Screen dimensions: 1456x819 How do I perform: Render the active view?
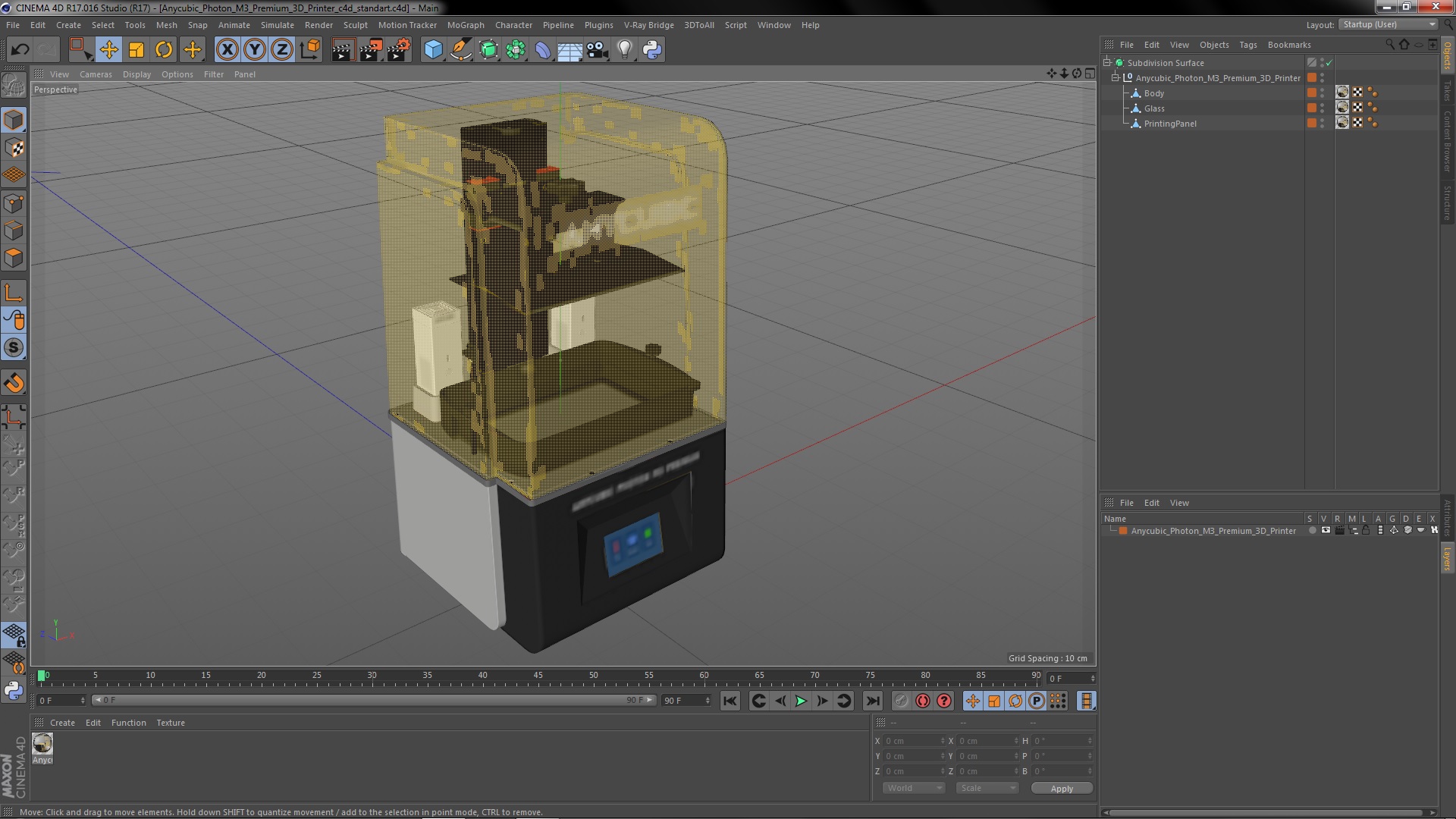pos(343,50)
